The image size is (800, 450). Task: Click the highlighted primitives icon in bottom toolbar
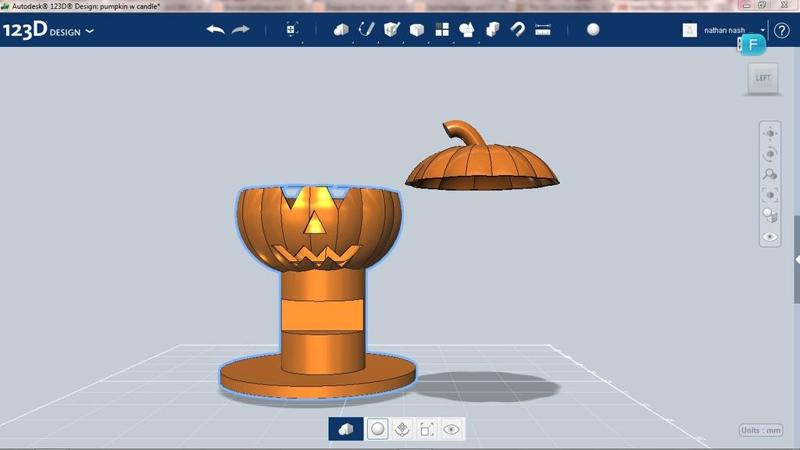[346, 429]
